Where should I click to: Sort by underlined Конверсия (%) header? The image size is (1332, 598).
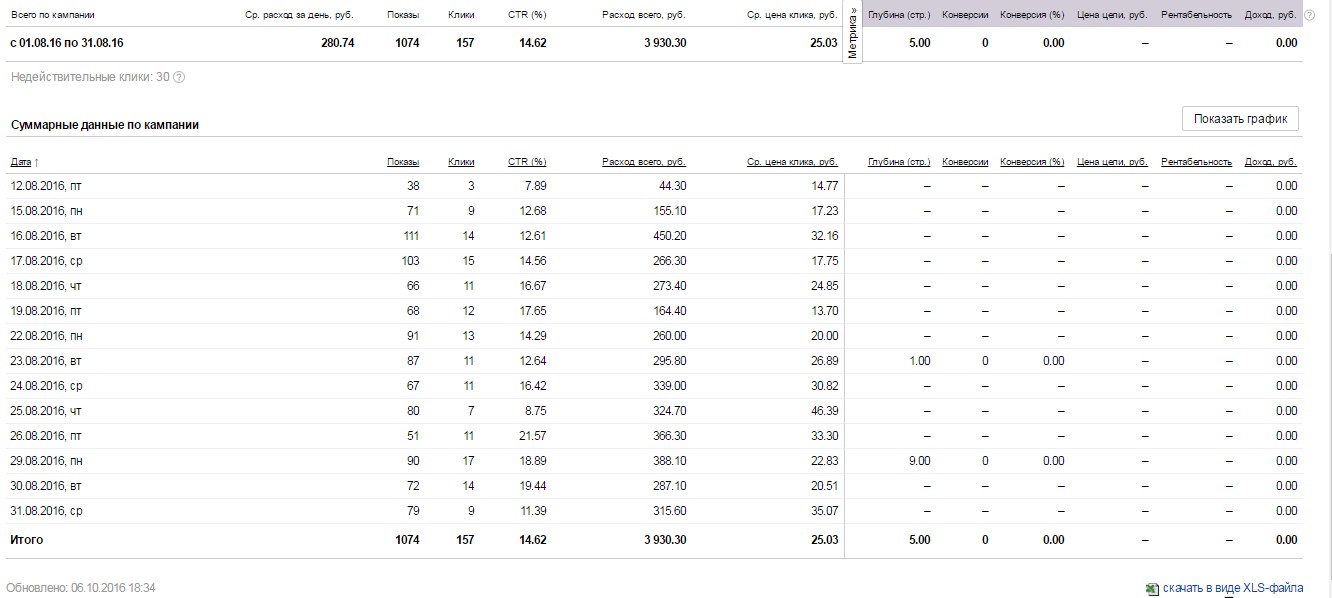point(1032,162)
